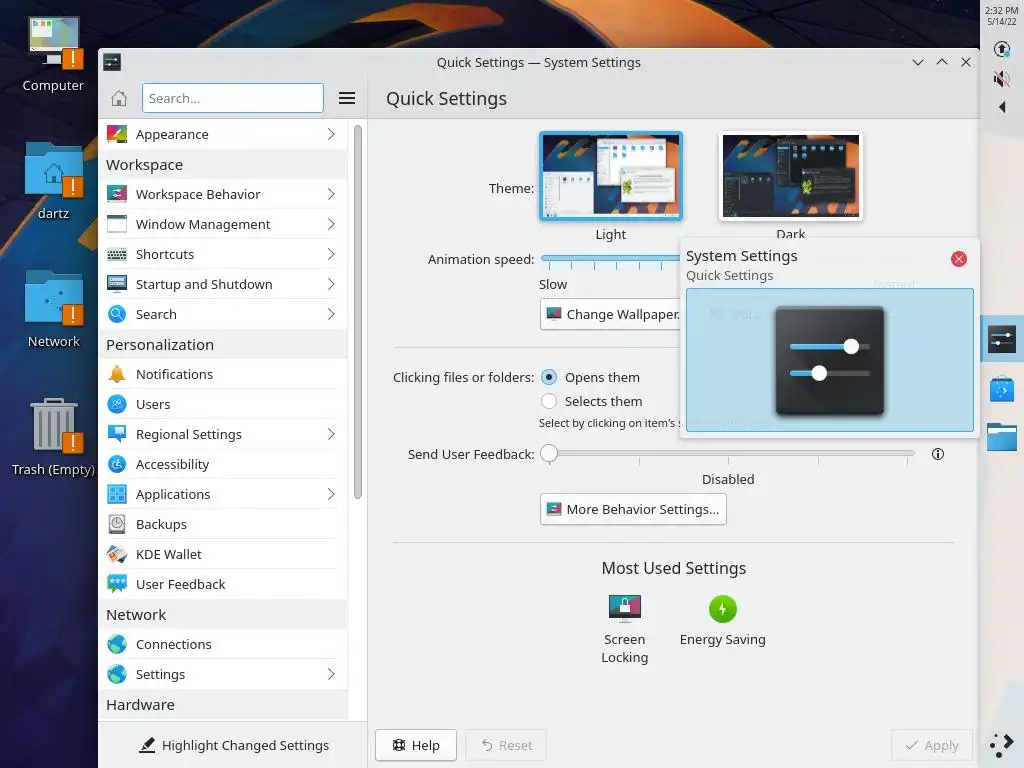Open Screen Locking from Most Used Settings

tap(624, 630)
